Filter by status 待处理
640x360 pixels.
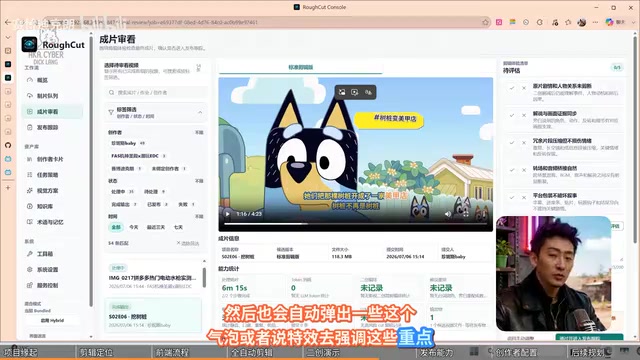point(155,191)
